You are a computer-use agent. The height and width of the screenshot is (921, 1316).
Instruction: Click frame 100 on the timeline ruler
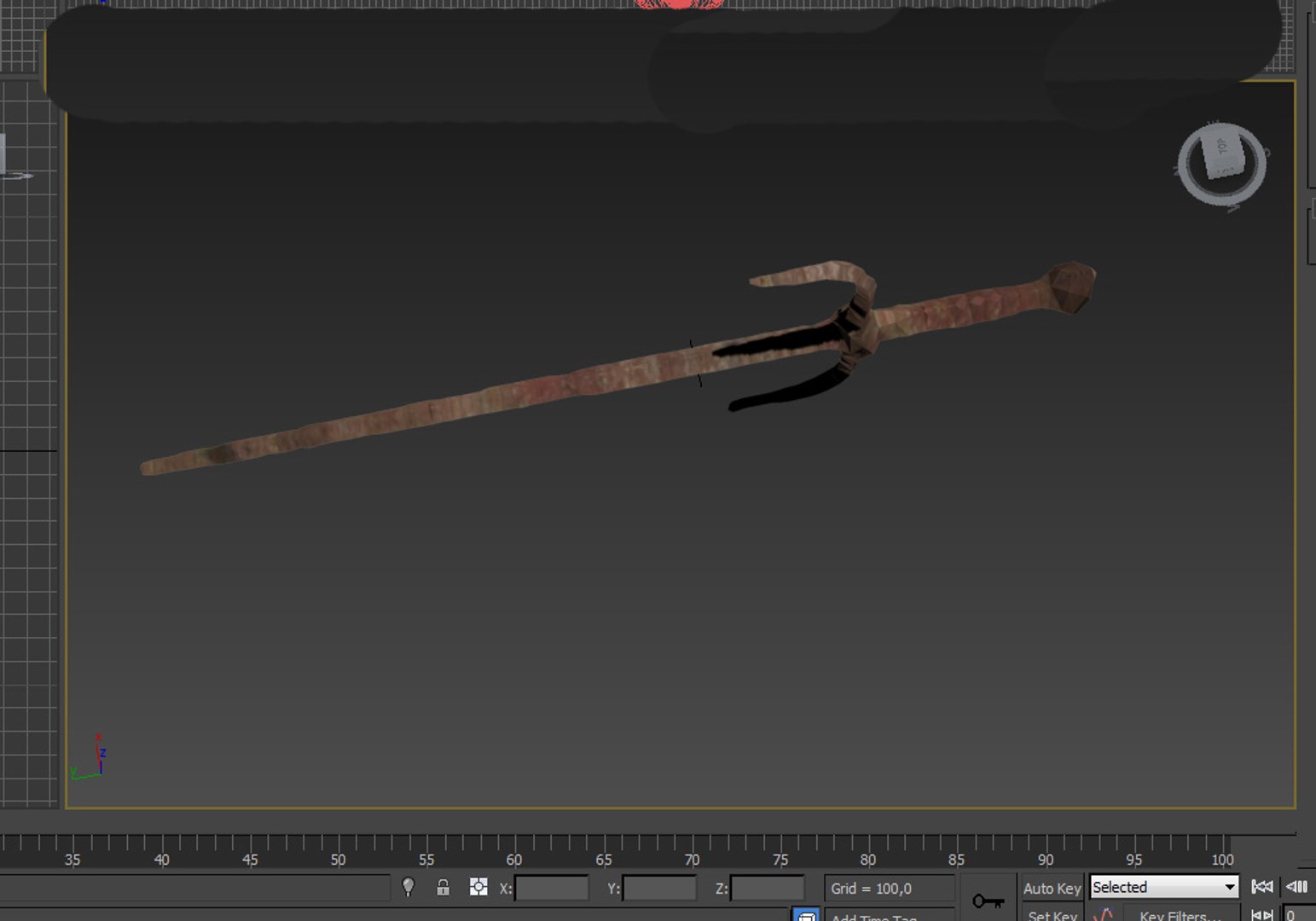coord(1222,859)
